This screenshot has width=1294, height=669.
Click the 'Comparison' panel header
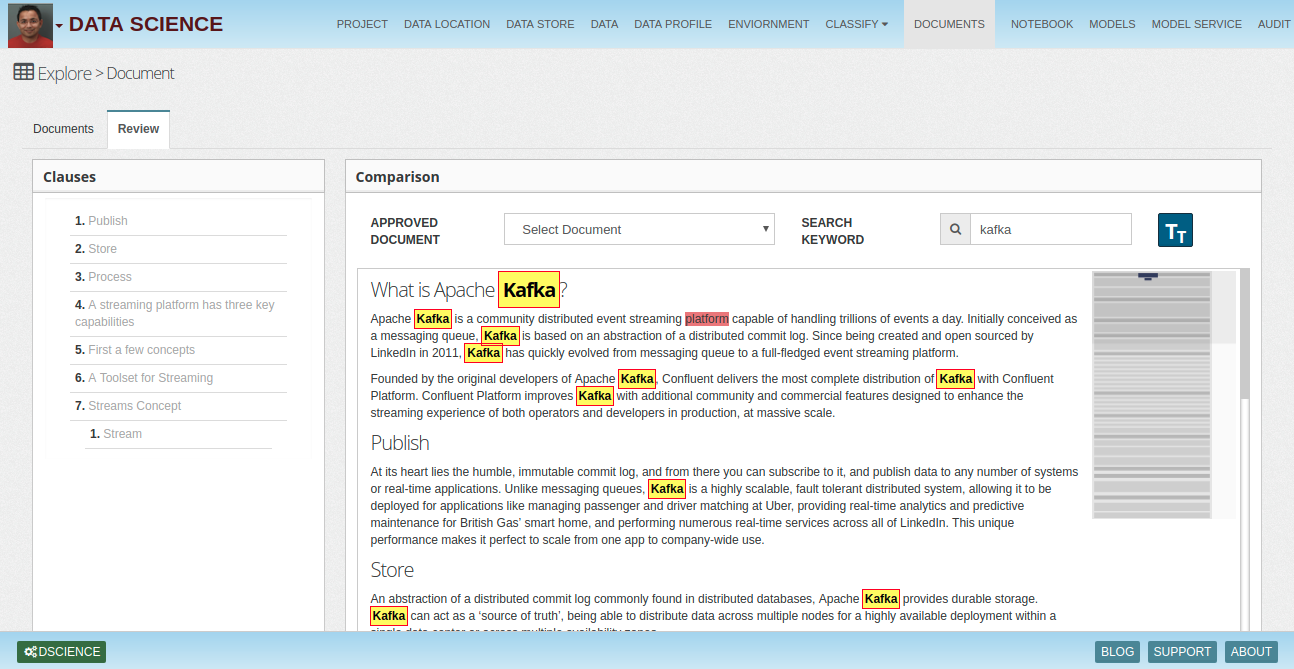click(x=803, y=177)
